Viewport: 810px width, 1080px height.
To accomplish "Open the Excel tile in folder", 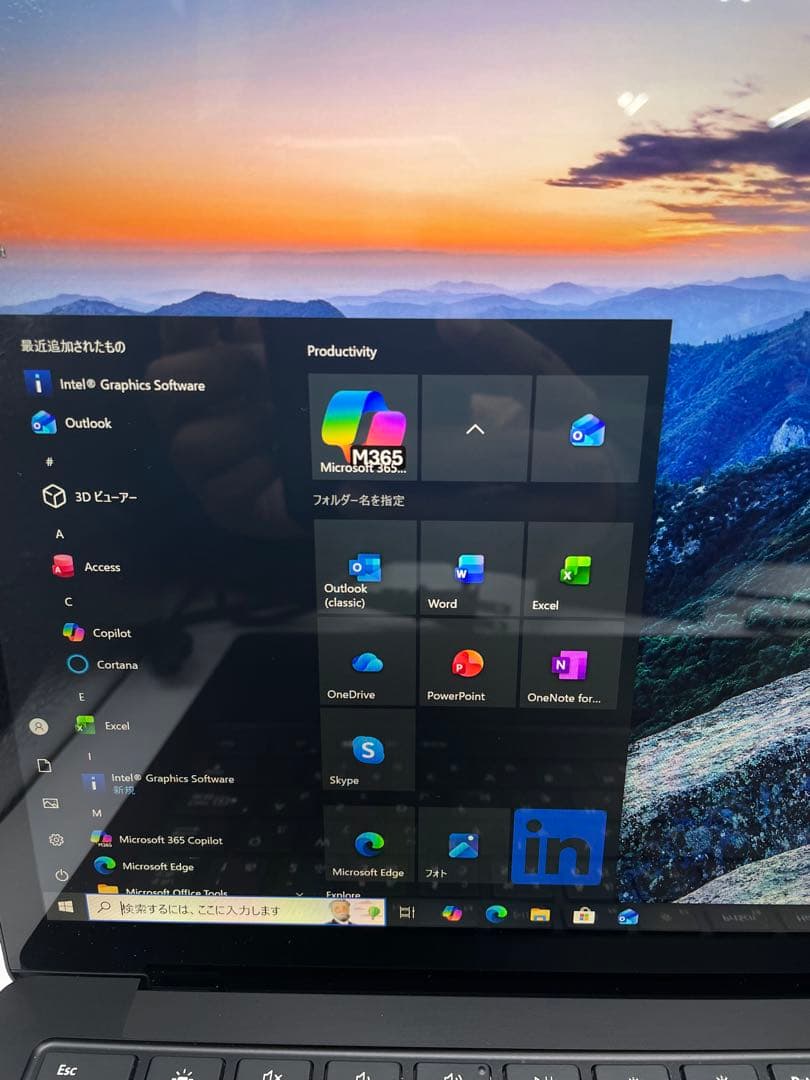I will click(577, 570).
